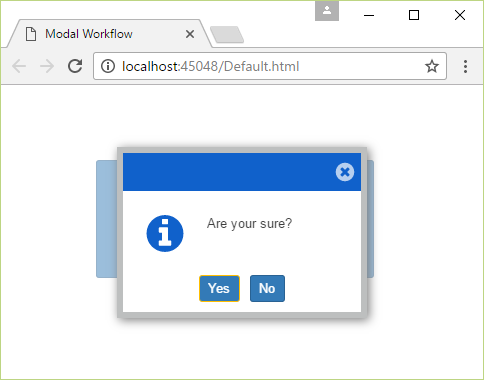Focus the address bar showing localhost:45048/Default.html
The image size is (484, 380).
[270, 66]
